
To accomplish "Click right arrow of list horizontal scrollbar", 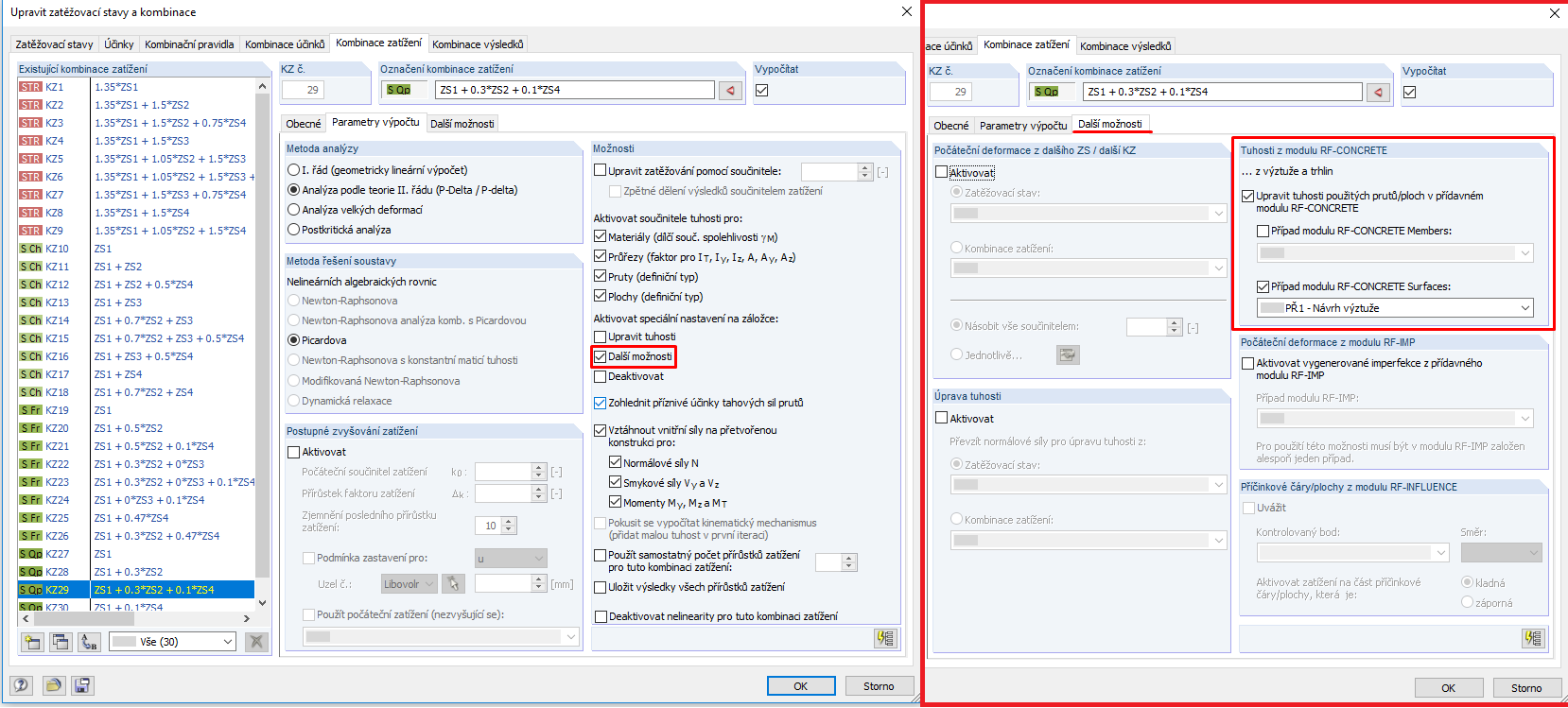I will tap(247, 618).
